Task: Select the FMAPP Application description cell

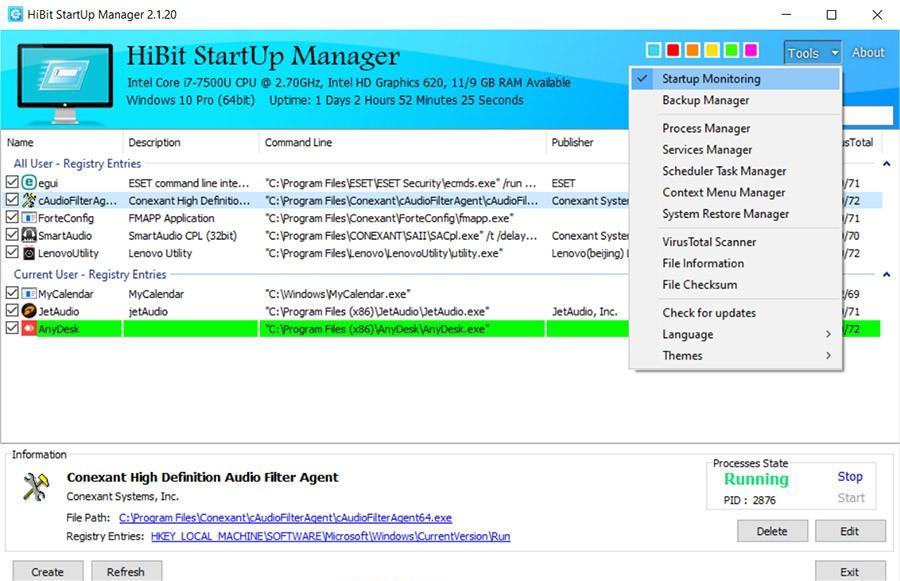Action: (171, 218)
